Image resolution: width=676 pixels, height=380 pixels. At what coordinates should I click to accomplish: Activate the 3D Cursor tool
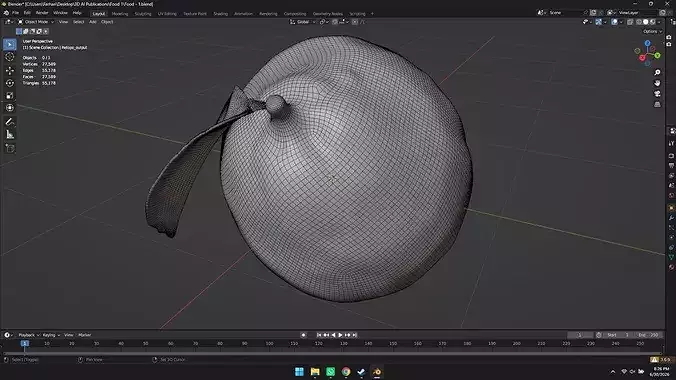(9, 57)
